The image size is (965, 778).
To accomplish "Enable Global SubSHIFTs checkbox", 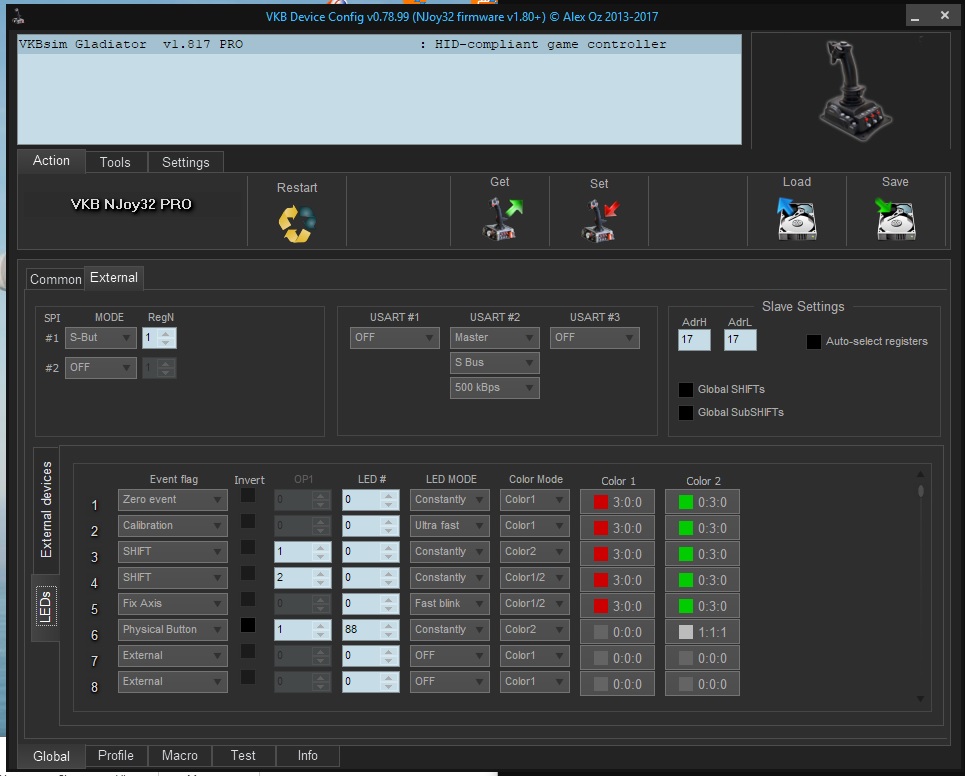I will click(686, 412).
